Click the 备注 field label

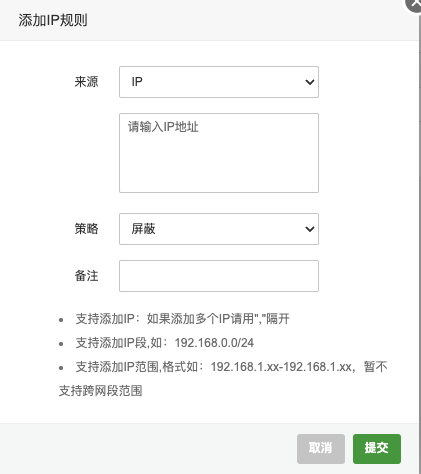[x=86, y=276]
